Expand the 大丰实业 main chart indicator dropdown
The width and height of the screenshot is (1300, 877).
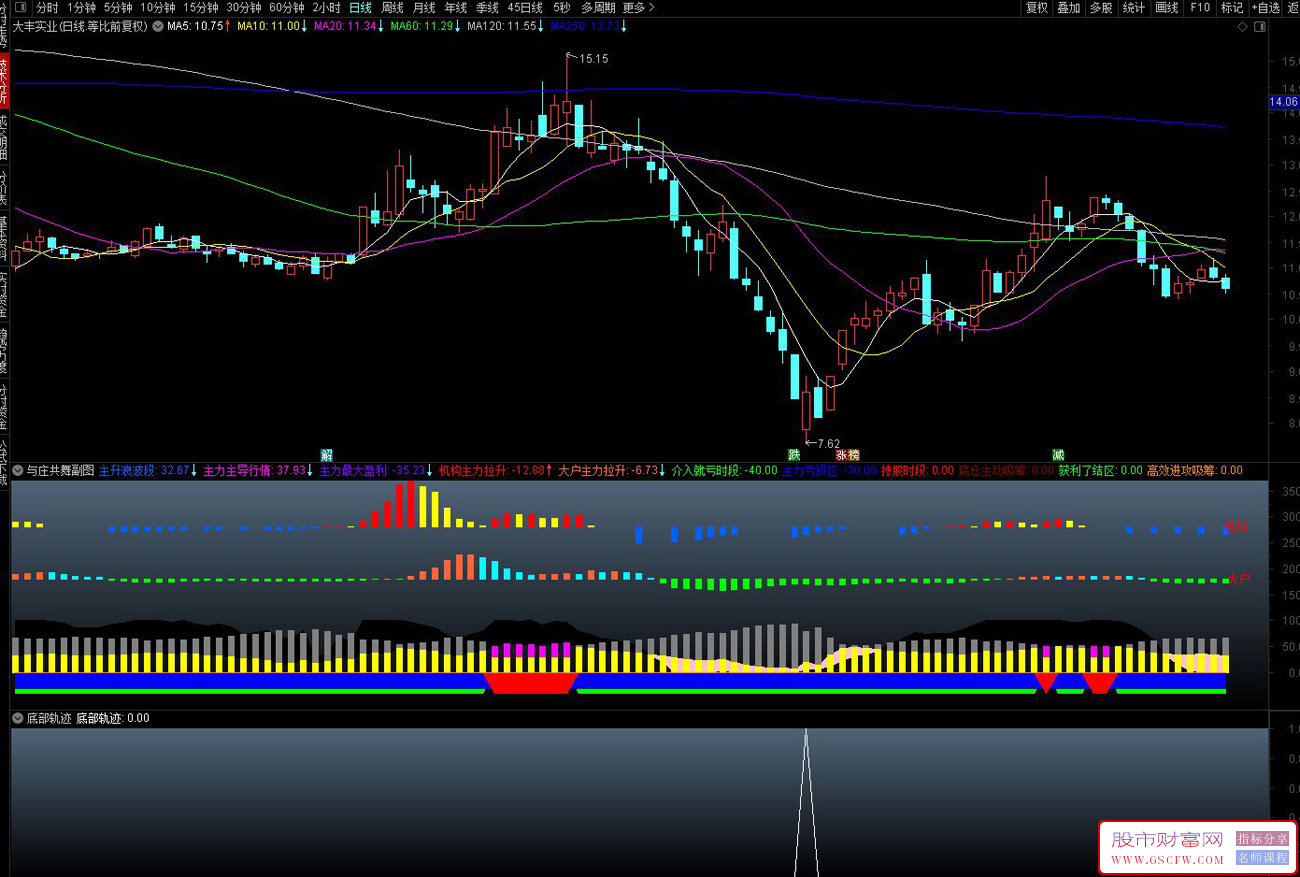pyautogui.click(x=157, y=26)
